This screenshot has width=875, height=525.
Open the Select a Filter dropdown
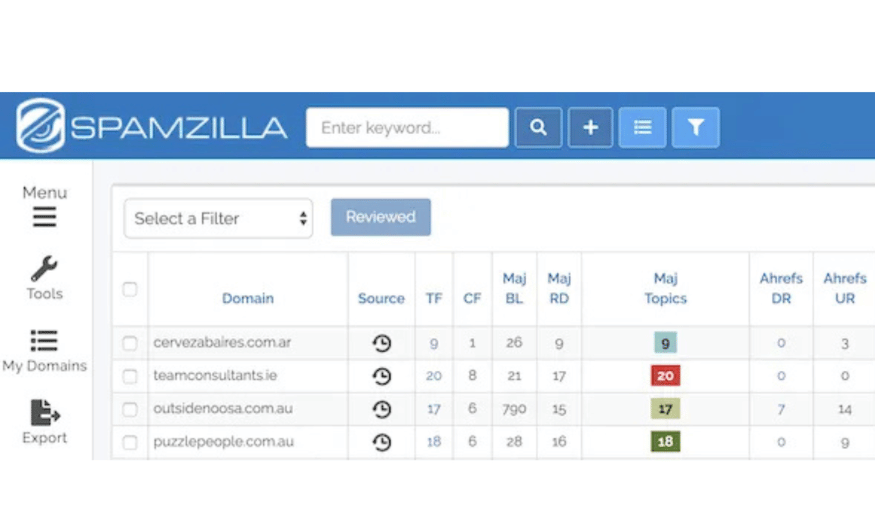coord(218,218)
